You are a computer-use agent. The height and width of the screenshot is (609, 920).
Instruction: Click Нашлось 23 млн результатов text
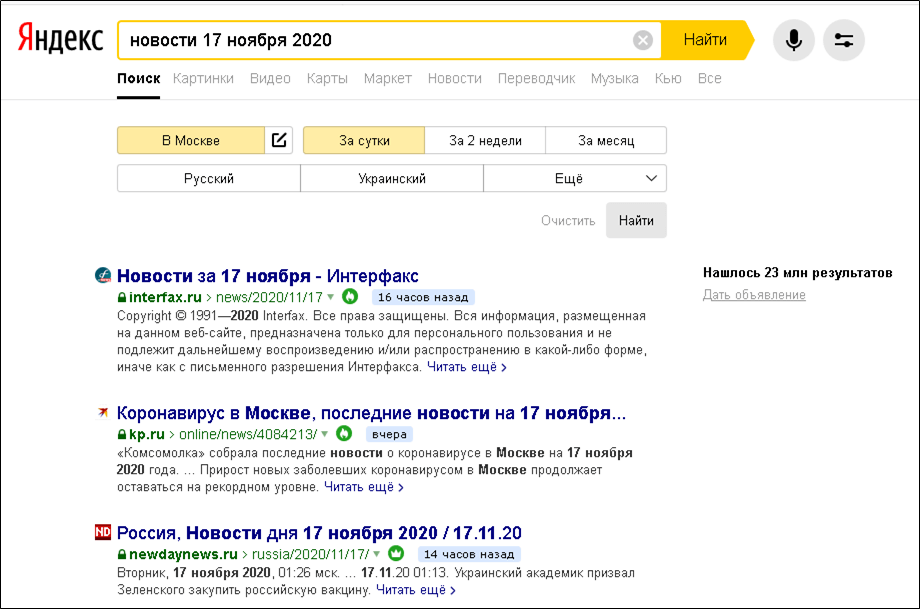tap(797, 273)
